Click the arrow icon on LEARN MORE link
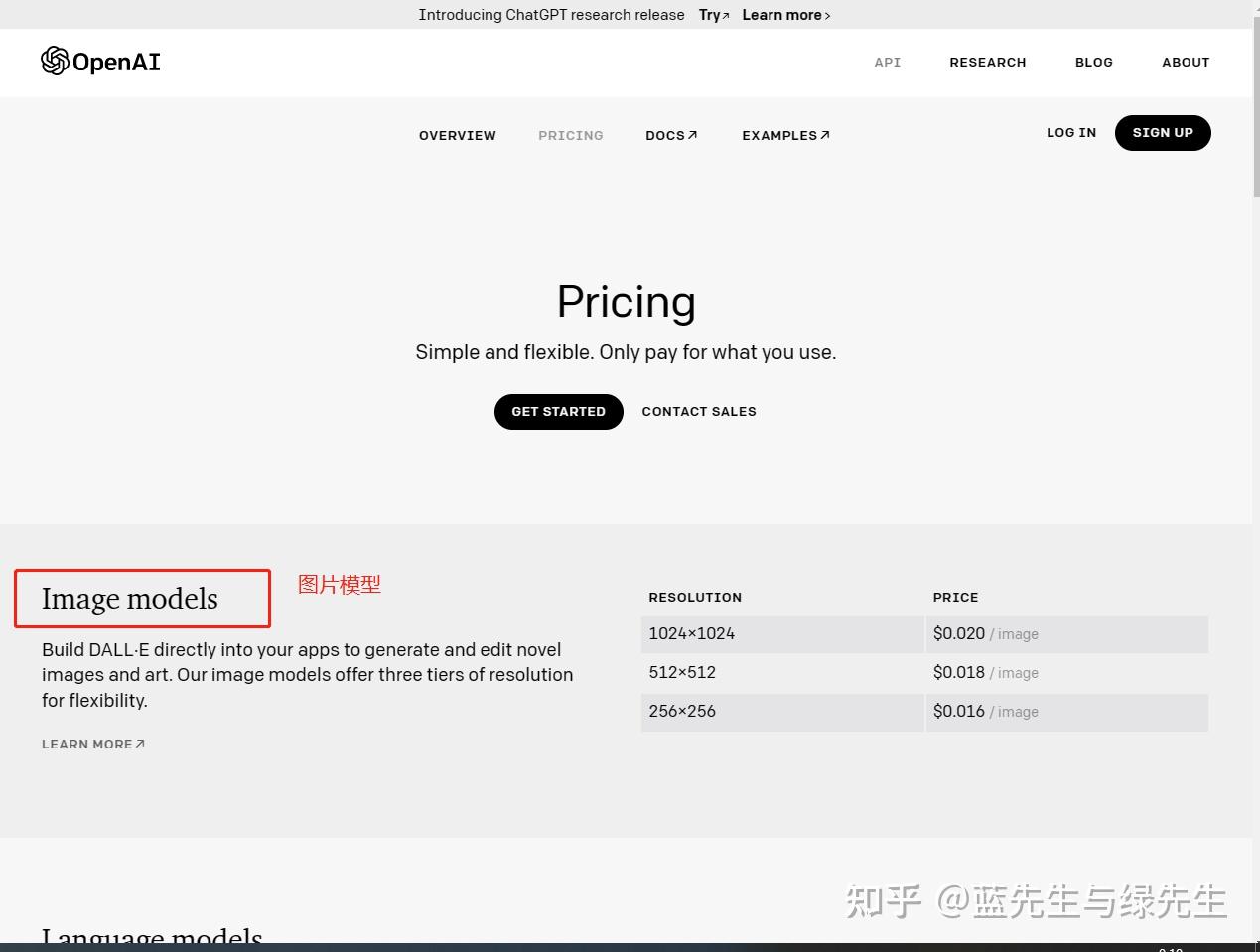The image size is (1260, 952). pyautogui.click(x=139, y=743)
